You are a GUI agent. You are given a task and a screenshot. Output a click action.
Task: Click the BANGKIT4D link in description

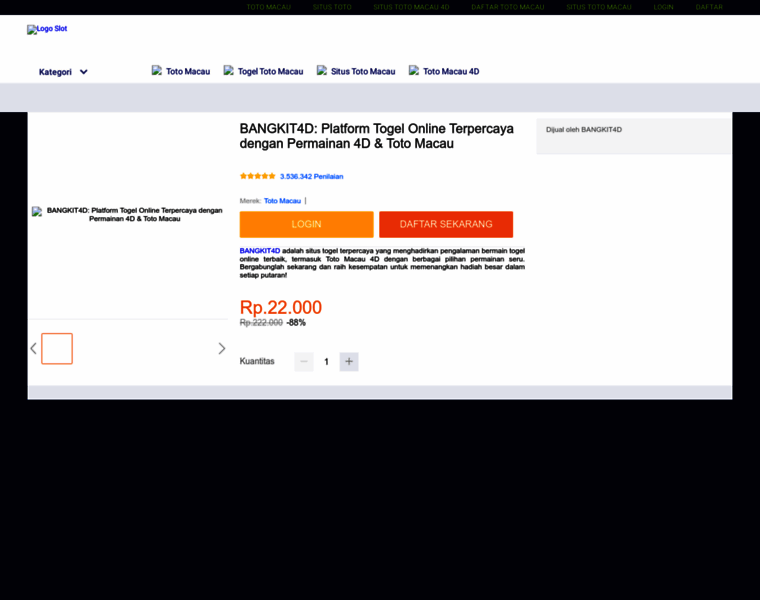[x=260, y=250]
